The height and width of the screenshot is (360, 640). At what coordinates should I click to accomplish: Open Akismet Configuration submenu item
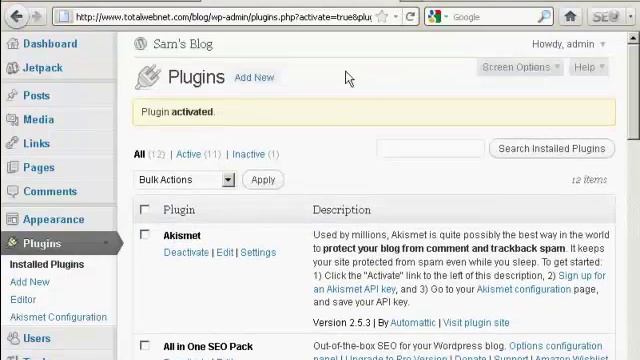click(x=58, y=317)
